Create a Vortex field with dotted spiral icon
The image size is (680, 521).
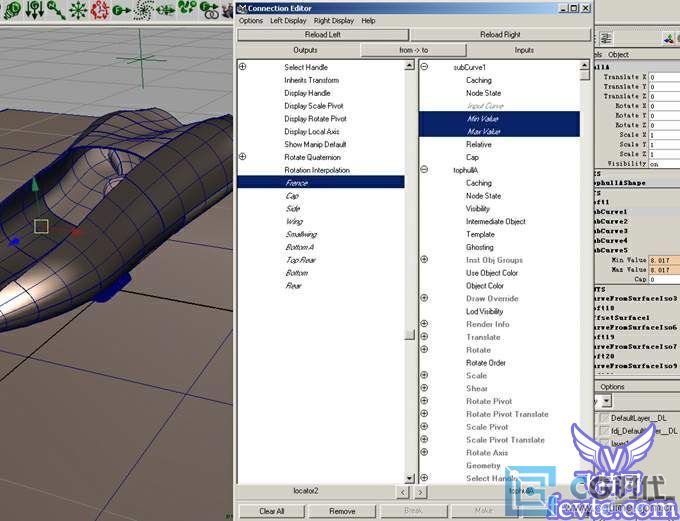pyautogui.click(x=144, y=10)
